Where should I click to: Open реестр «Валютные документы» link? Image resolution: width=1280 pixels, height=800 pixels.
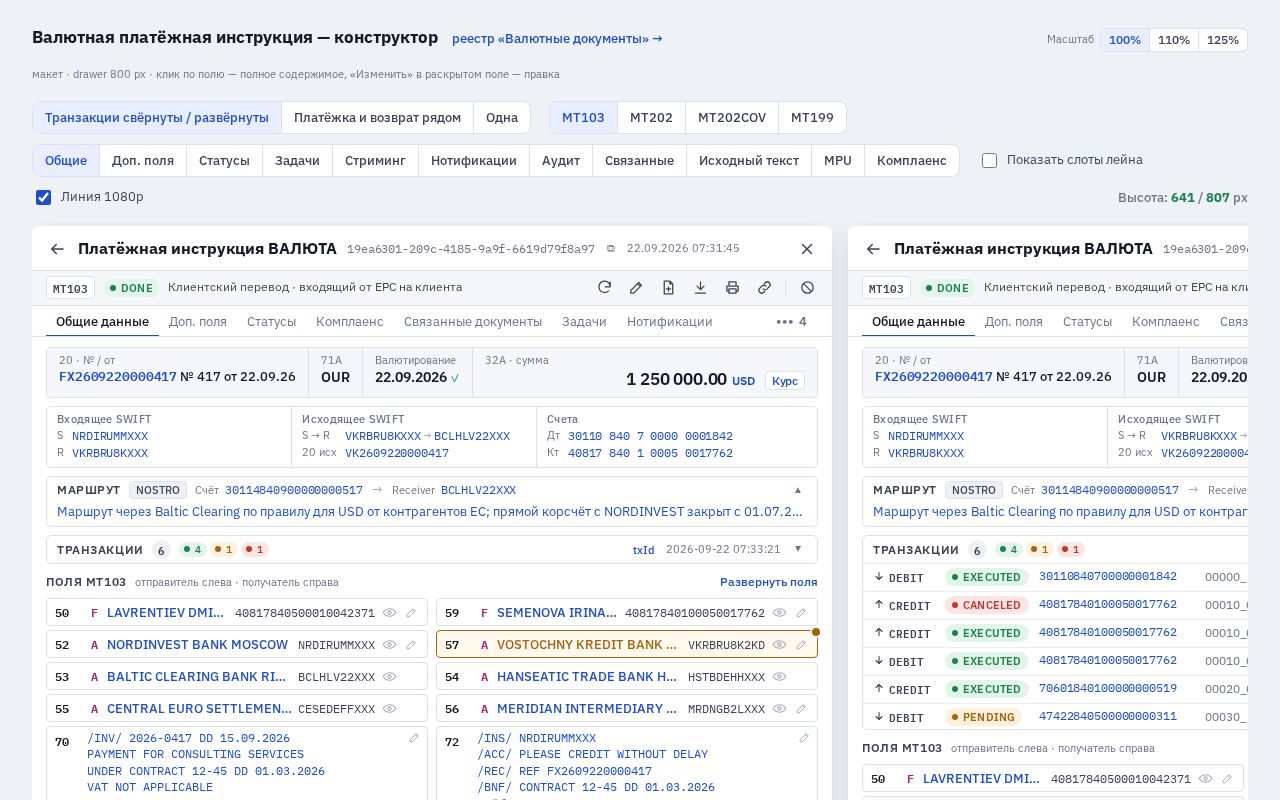tap(557, 38)
